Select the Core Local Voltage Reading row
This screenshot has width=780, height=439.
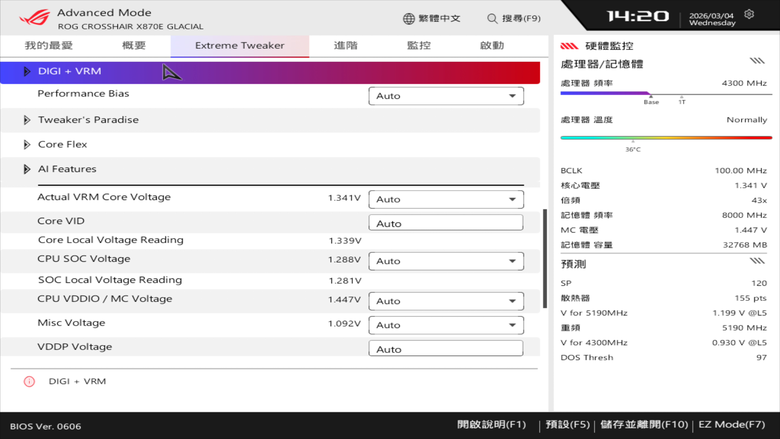pos(271,241)
